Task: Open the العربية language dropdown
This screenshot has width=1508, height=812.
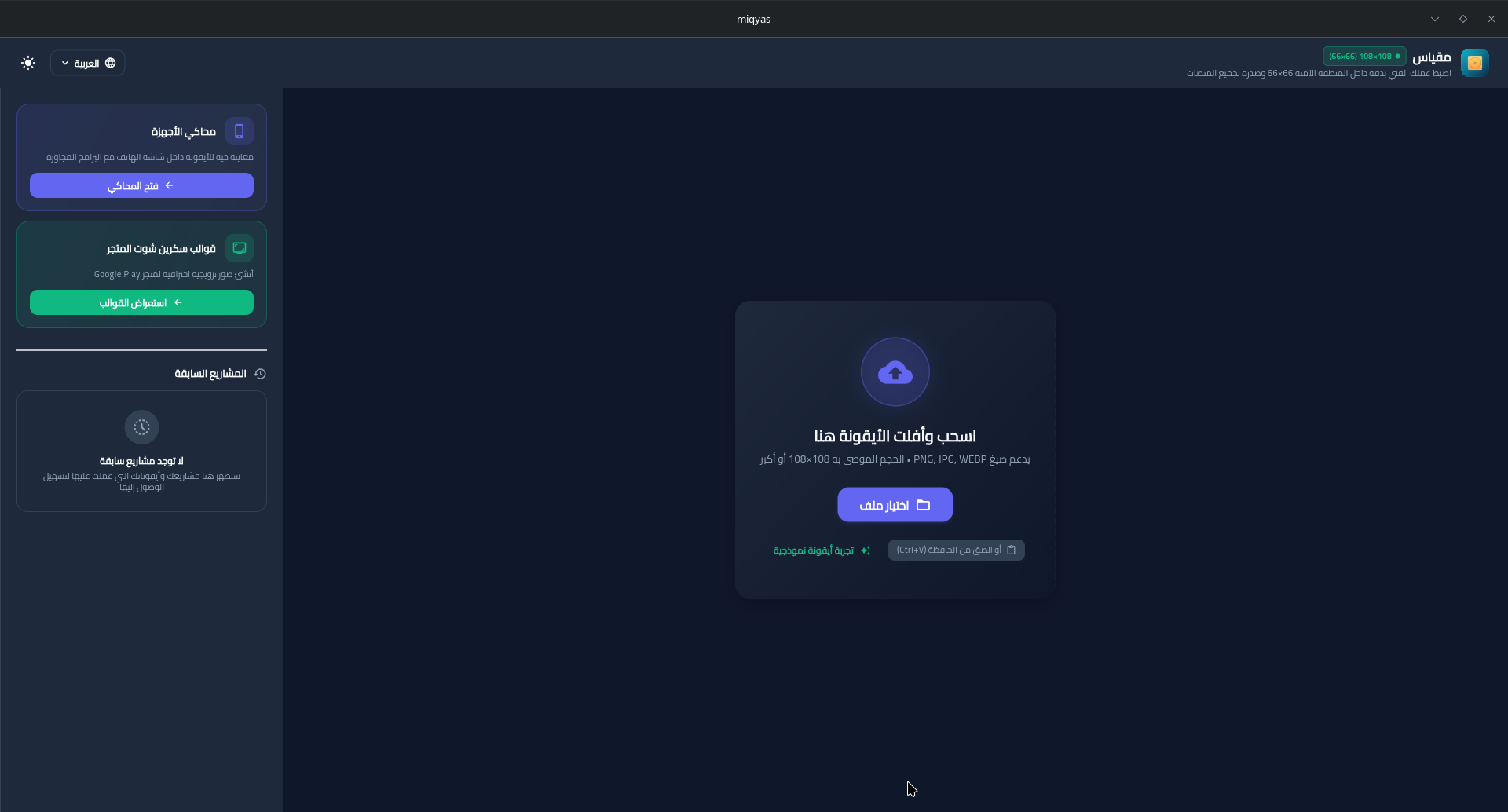Action: 87,63
